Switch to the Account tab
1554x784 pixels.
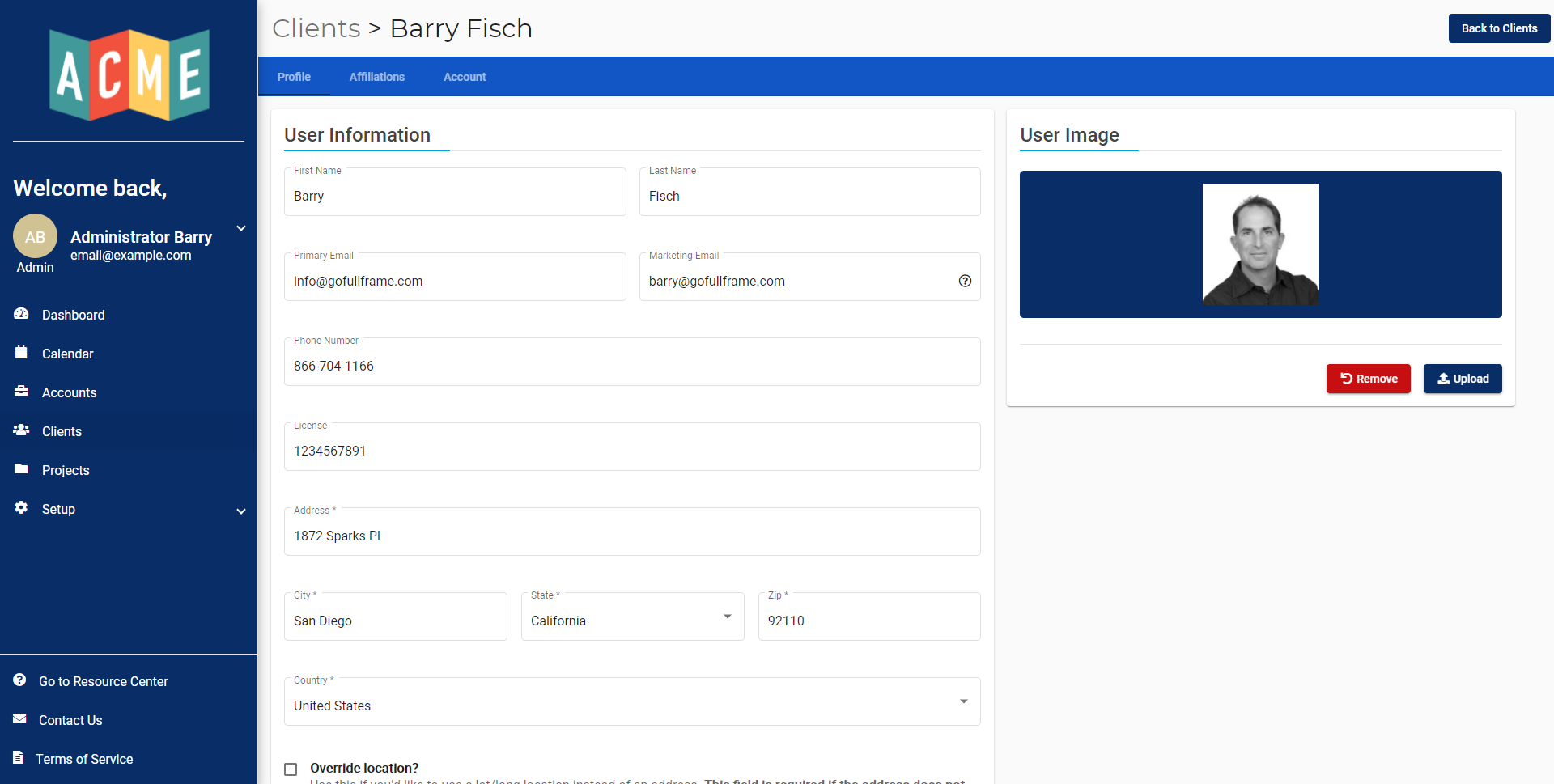[465, 77]
